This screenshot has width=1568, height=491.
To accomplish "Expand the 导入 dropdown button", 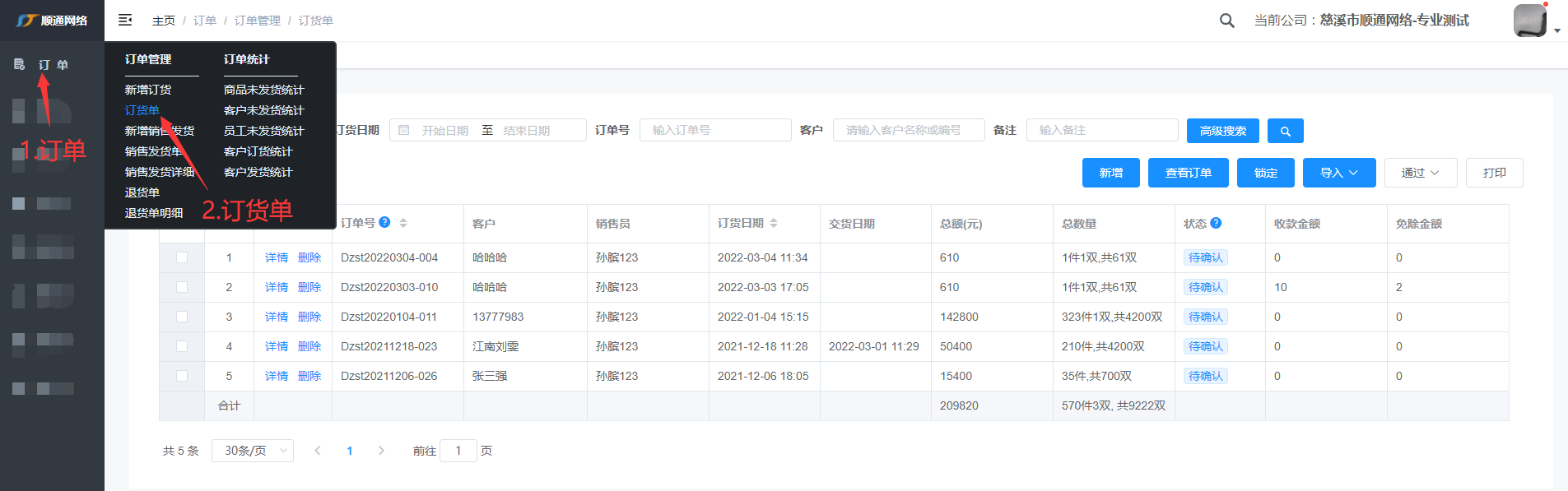I will 1338,173.
